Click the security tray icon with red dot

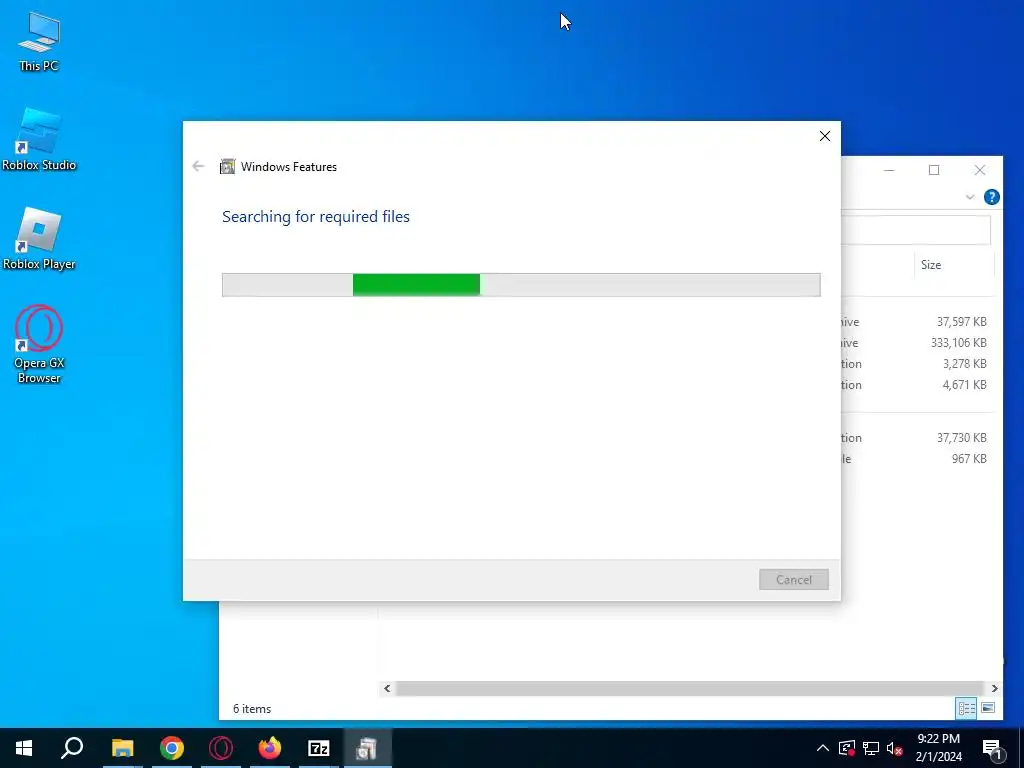847,748
